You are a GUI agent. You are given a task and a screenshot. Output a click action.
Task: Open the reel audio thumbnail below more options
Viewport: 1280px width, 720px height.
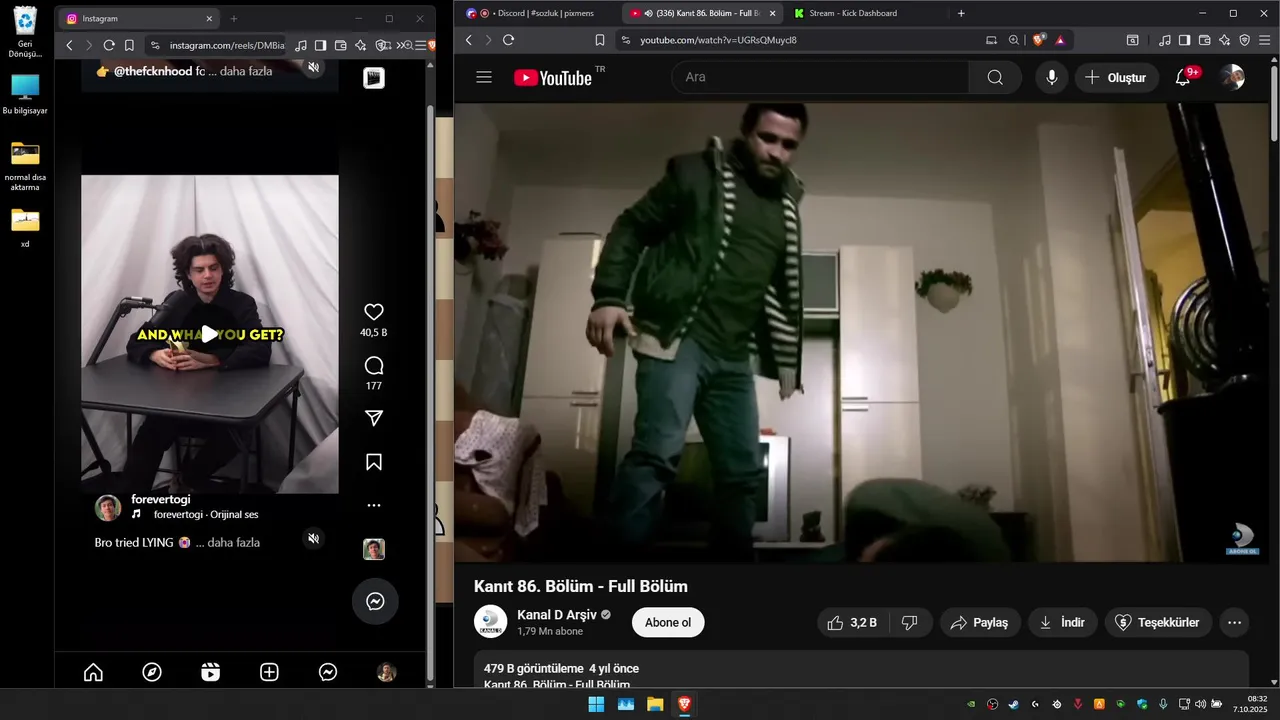point(374,549)
